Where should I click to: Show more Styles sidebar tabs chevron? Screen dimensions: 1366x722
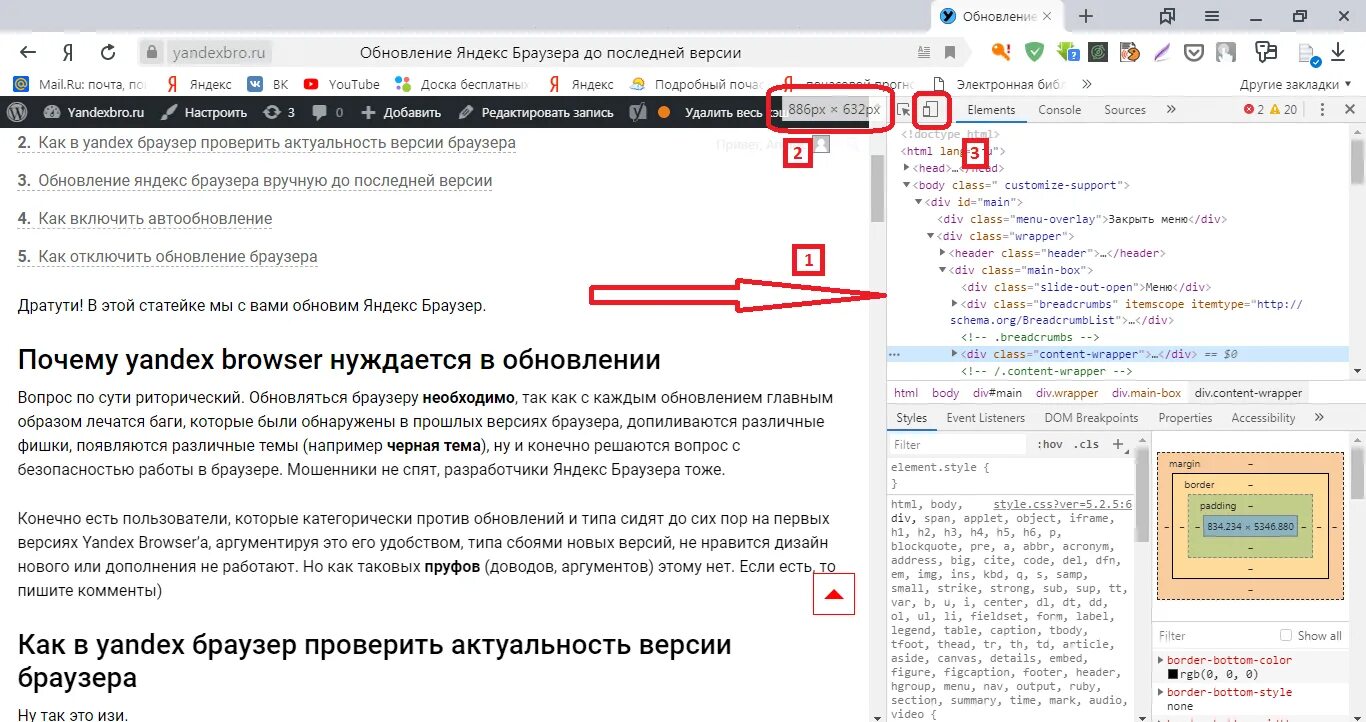coord(1319,417)
